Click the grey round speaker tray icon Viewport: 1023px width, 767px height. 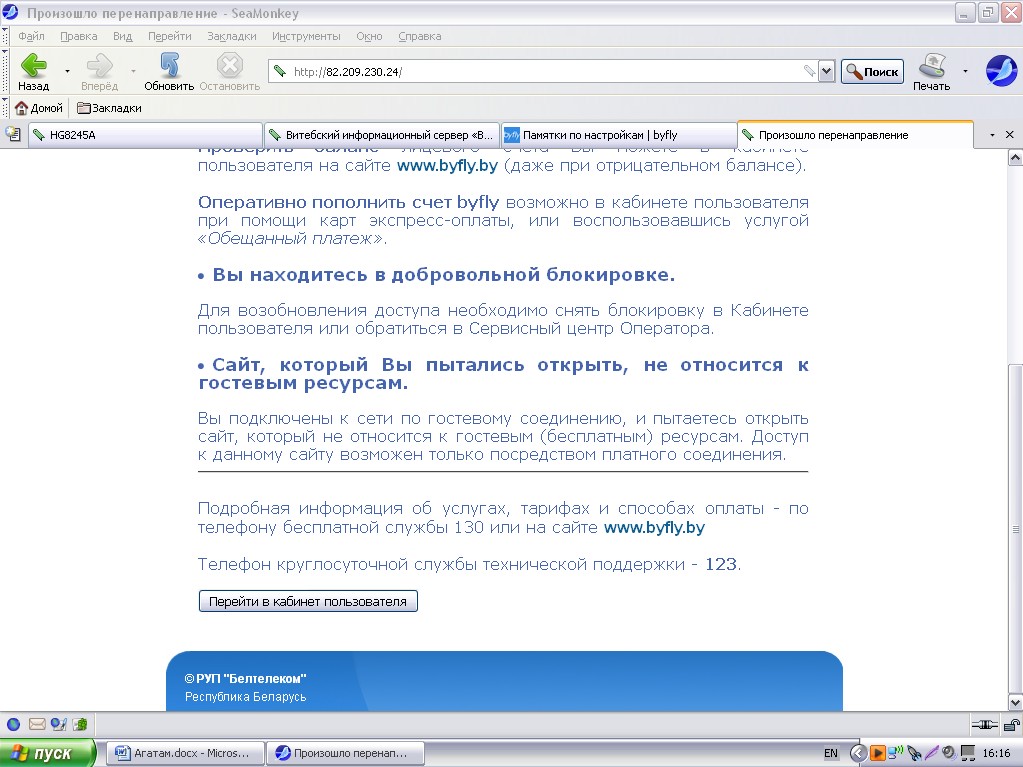click(949, 753)
